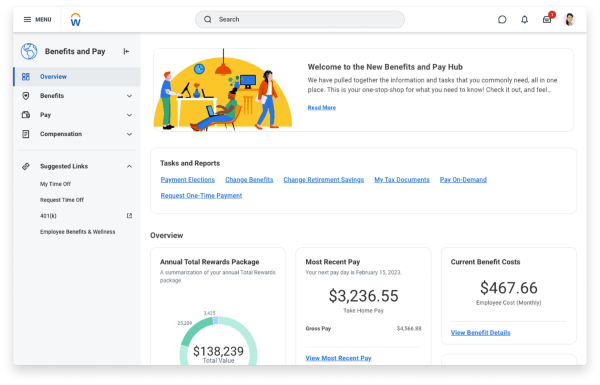The height and width of the screenshot is (385, 600).
Task: Open the notifications bell
Action: [x=525, y=20]
